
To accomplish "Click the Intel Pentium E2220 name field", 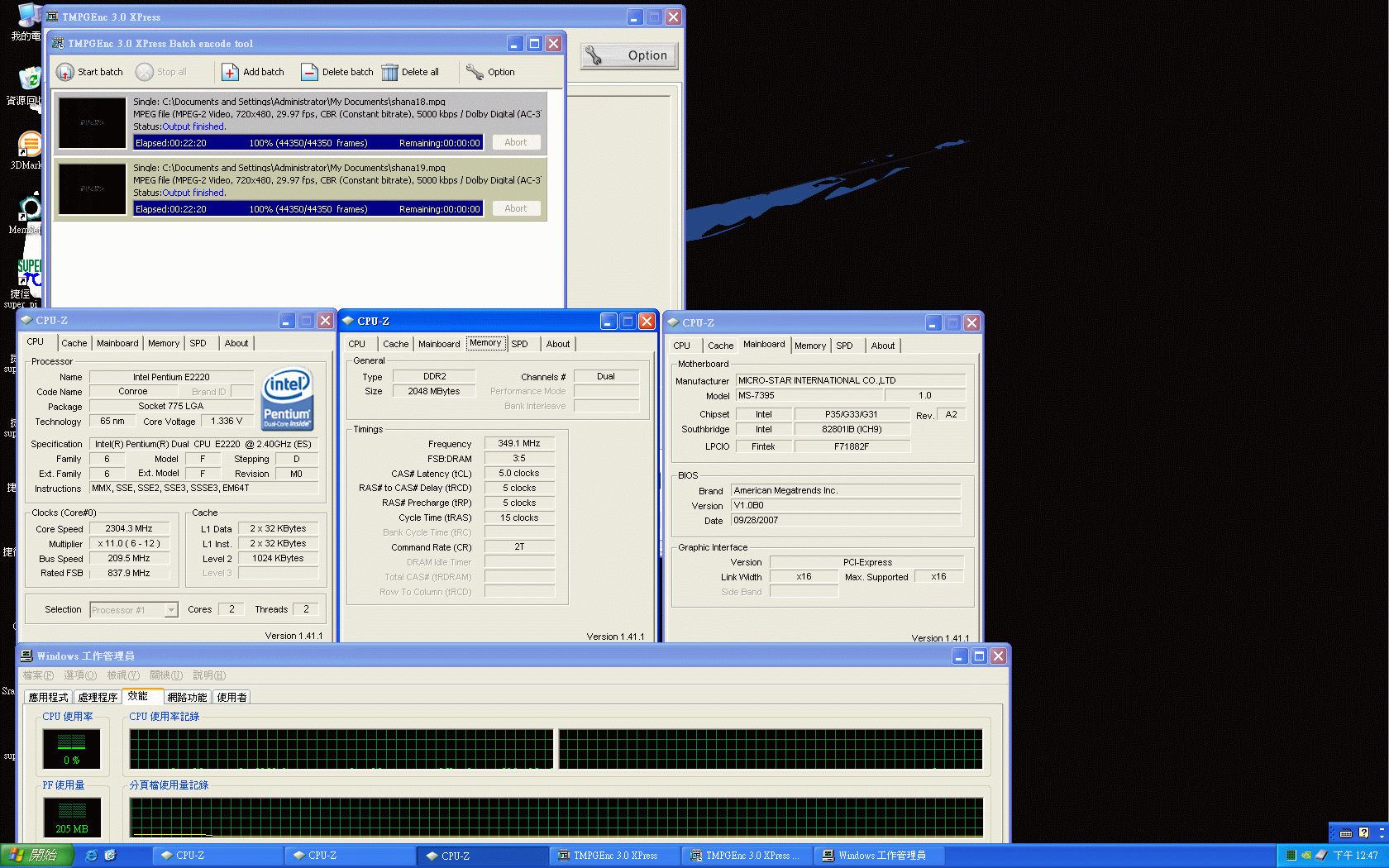I will [x=171, y=377].
